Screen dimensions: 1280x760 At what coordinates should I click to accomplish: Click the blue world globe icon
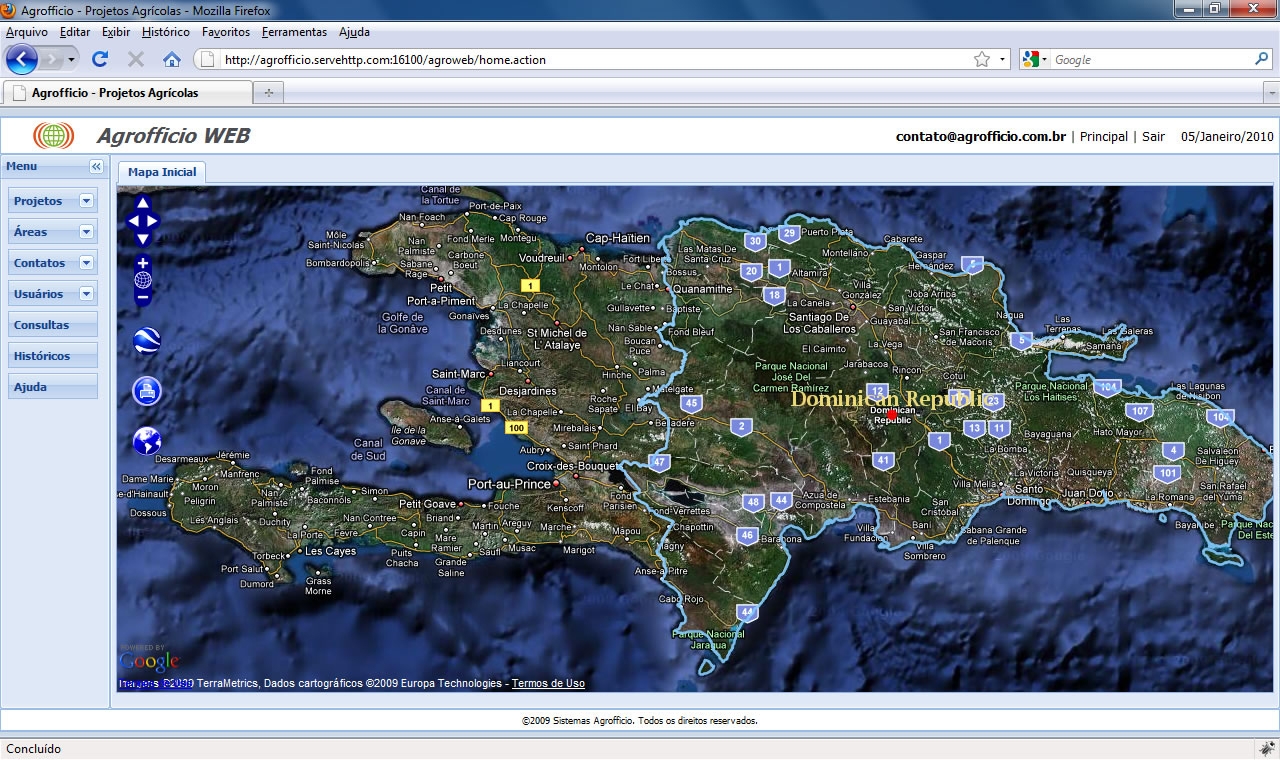[x=147, y=440]
